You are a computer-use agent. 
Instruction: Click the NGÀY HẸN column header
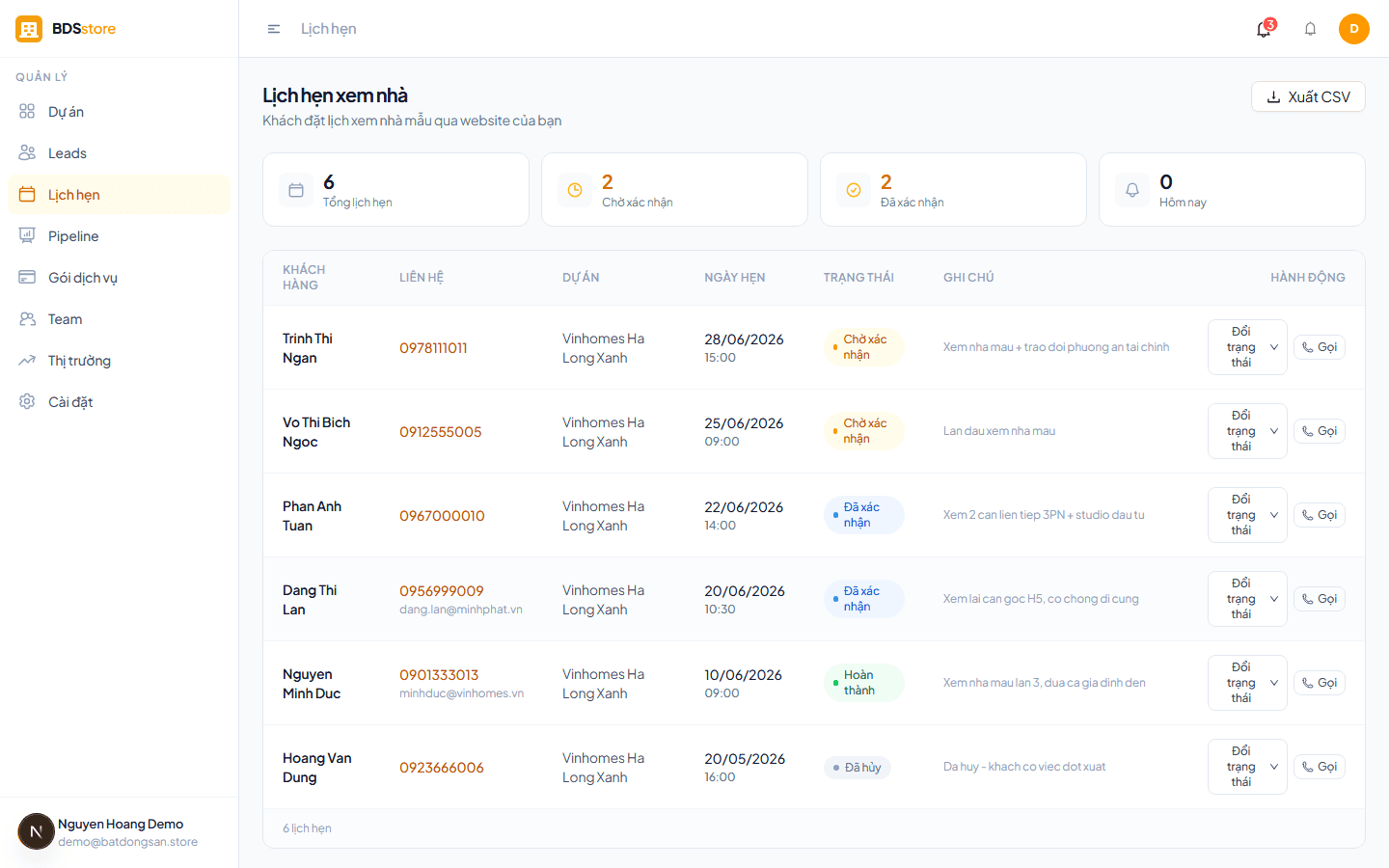click(x=735, y=278)
